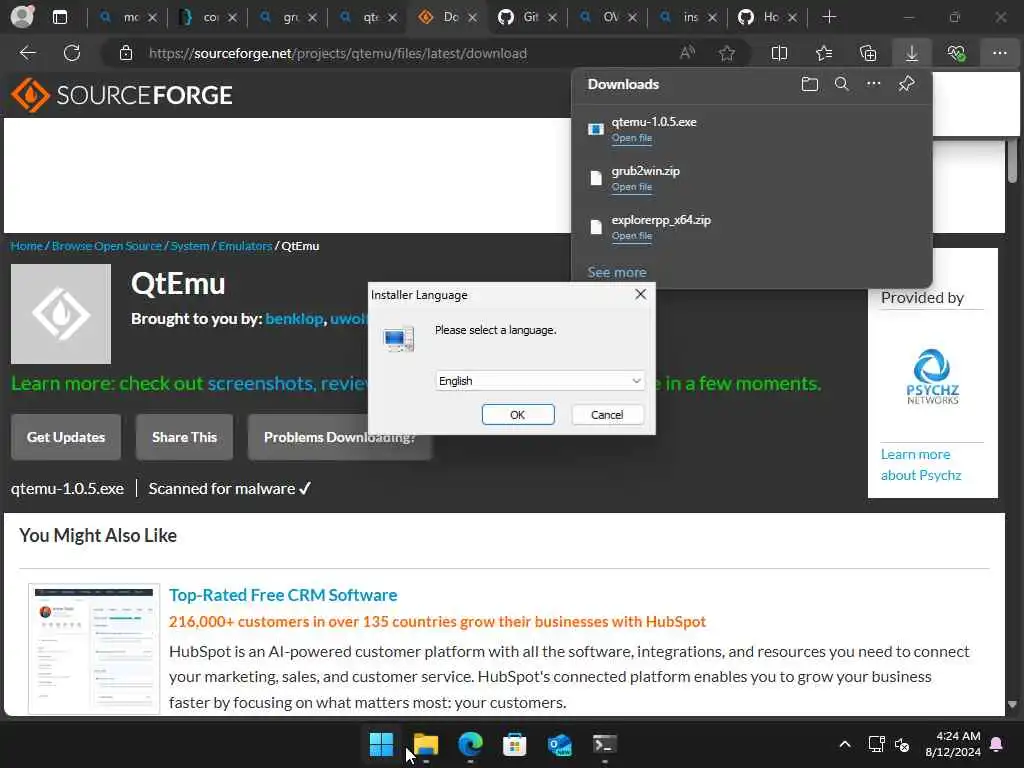The image size is (1024, 768).
Task: Open notifications bell in taskbar
Action: [997, 744]
